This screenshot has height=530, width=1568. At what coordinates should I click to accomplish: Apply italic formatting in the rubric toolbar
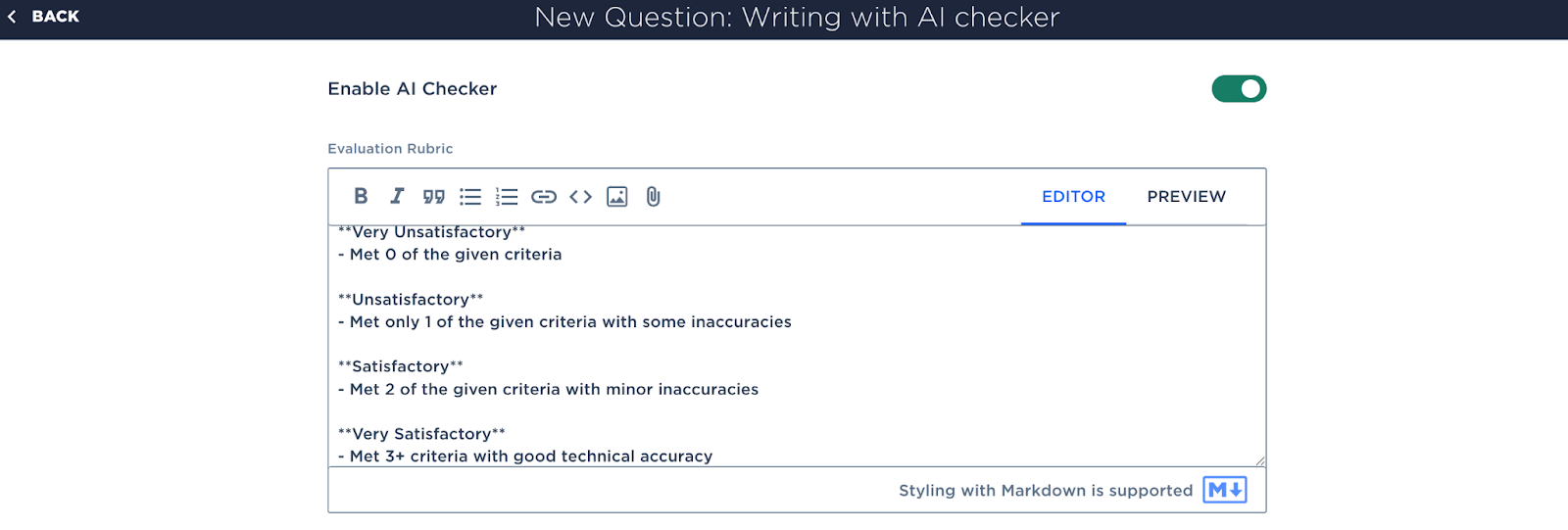(x=397, y=196)
